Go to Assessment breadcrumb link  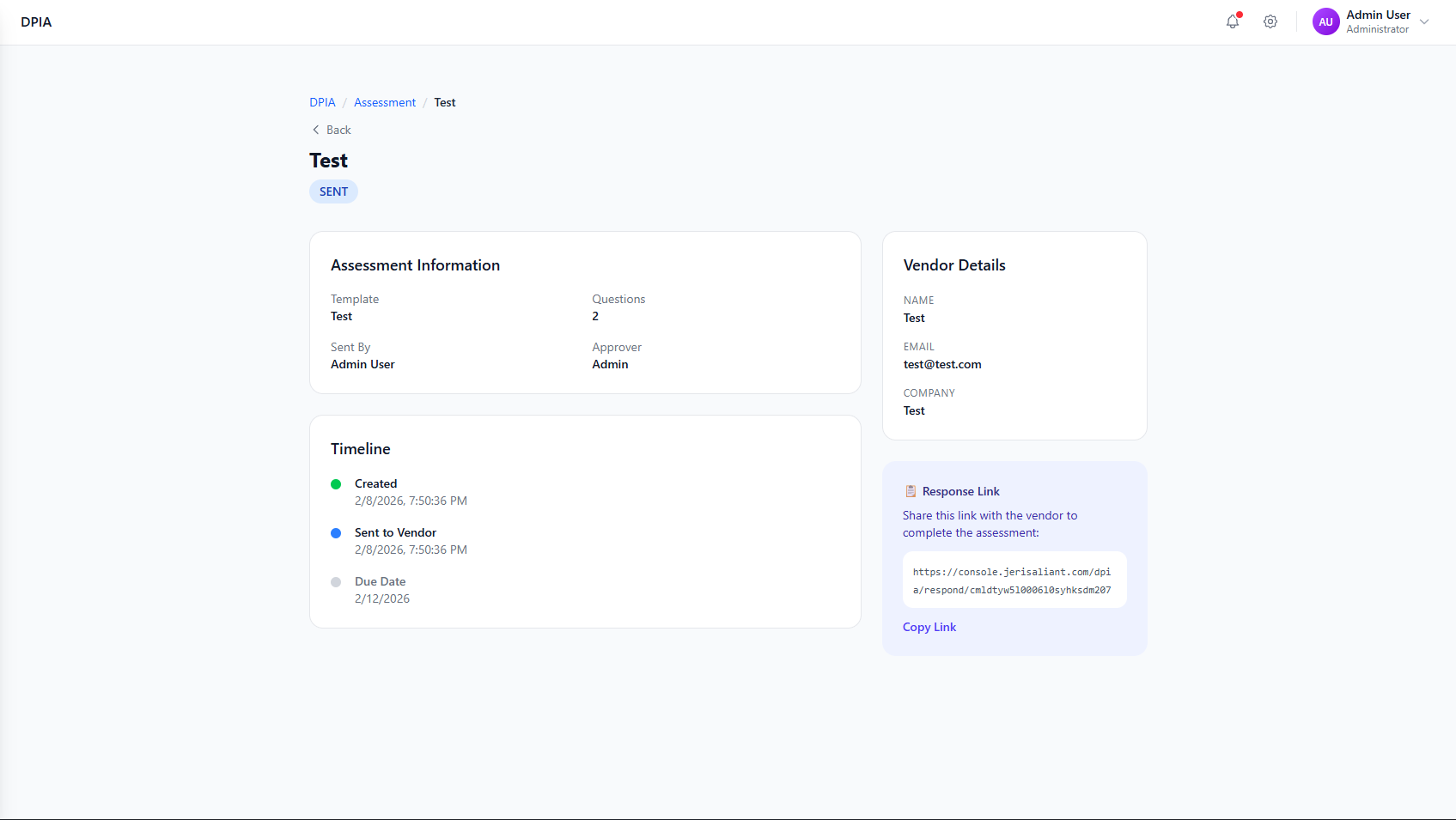385,102
